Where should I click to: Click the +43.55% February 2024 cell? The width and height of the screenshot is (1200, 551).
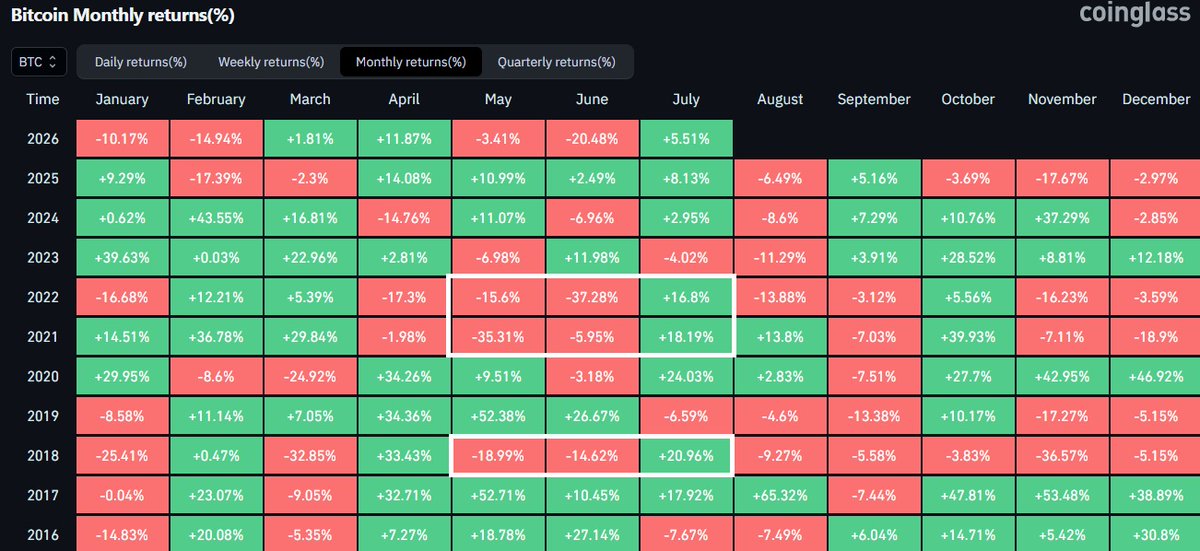216,218
